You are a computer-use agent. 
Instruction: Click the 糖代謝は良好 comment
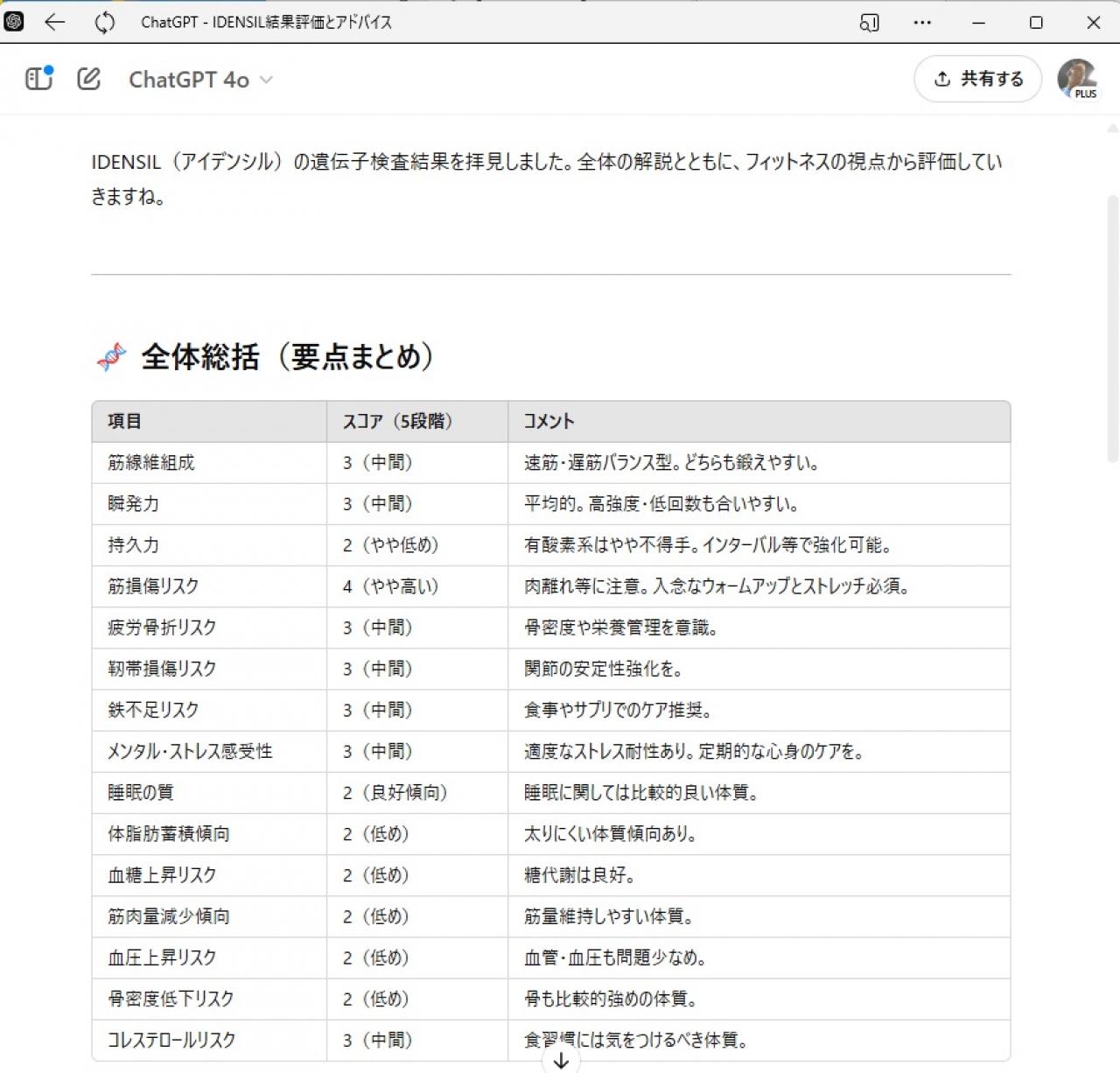coord(580,874)
